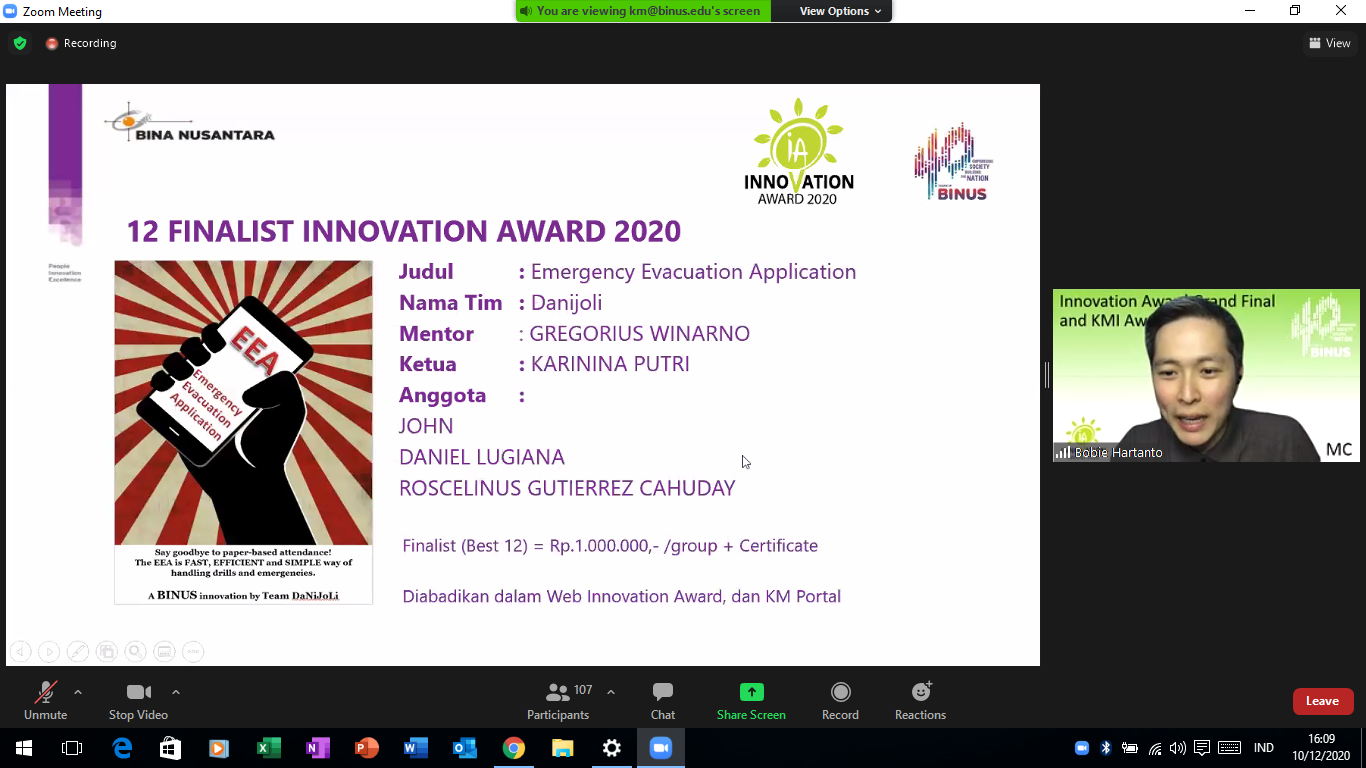Screen dimensions: 1366x768
Task: Open Settings gear on the taskbar
Action: pyautogui.click(x=612, y=748)
